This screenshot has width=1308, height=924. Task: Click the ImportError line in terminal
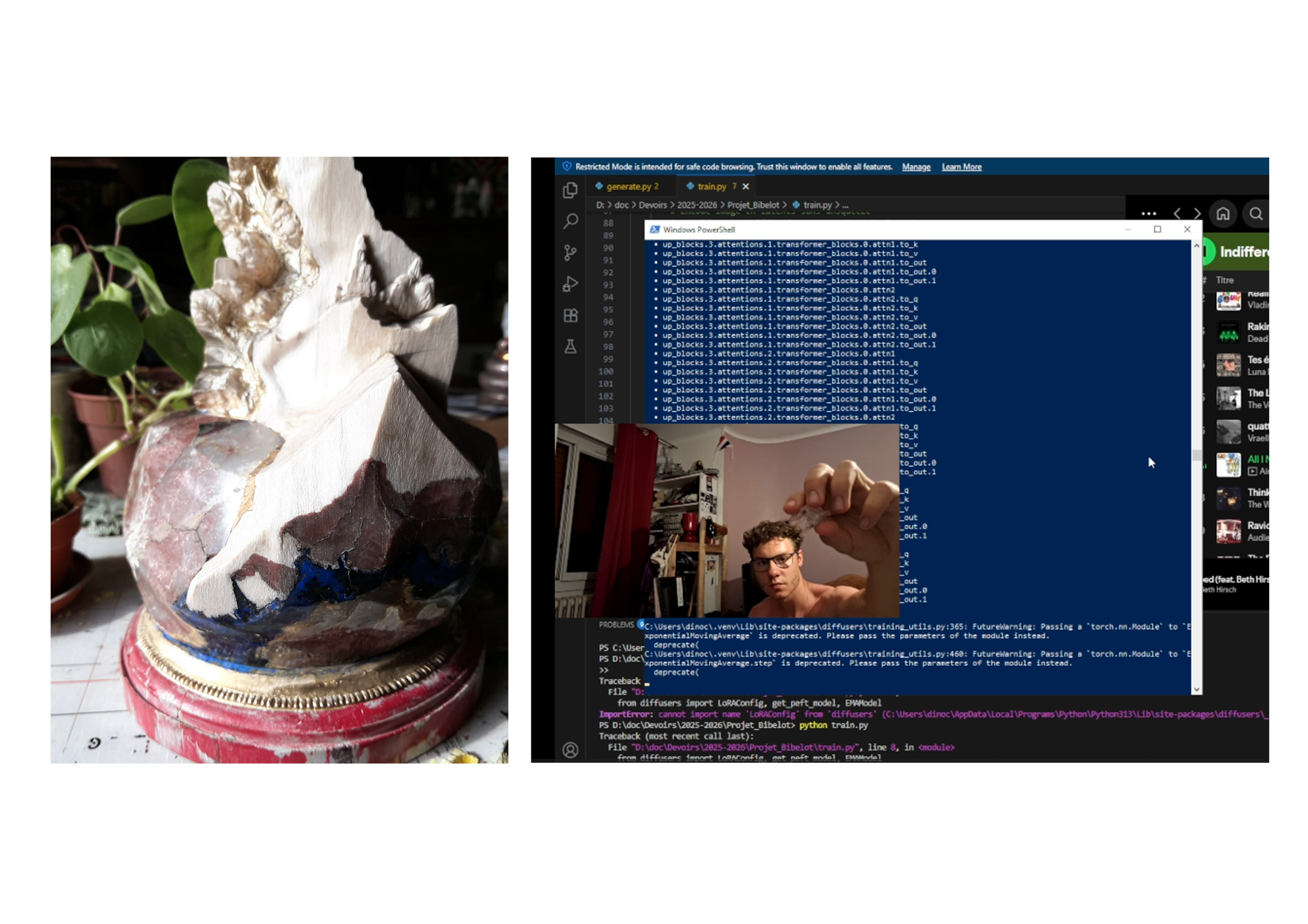tap(933, 714)
